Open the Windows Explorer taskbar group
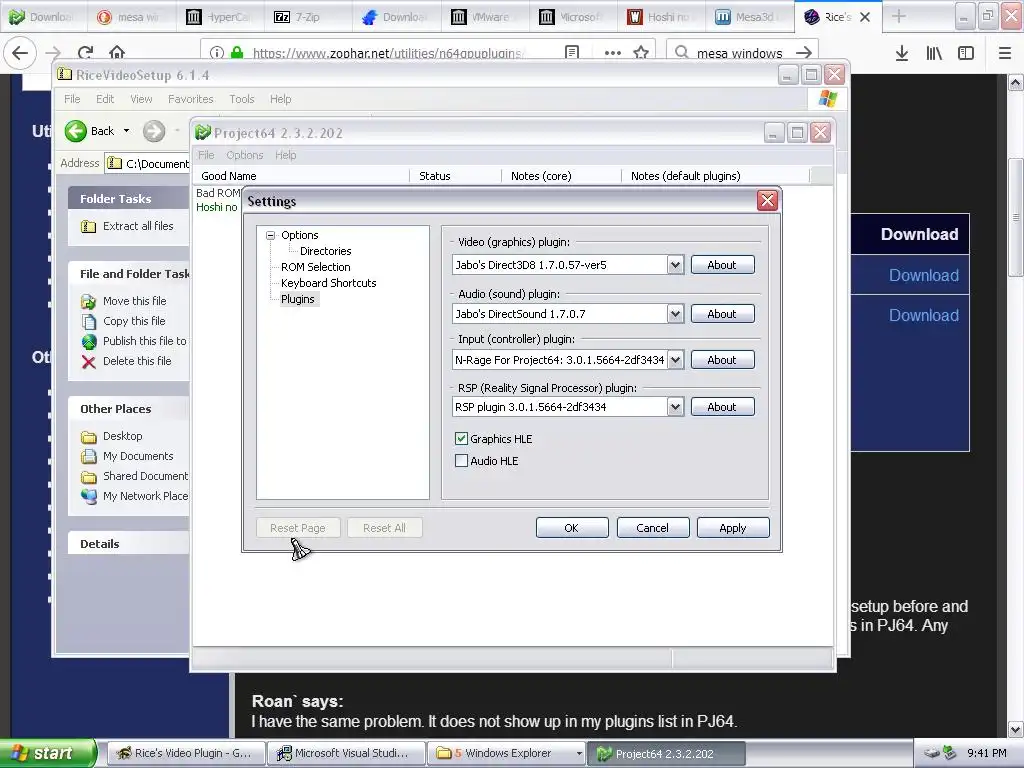The height and width of the screenshot is (768, 1024). pos(507,754)
